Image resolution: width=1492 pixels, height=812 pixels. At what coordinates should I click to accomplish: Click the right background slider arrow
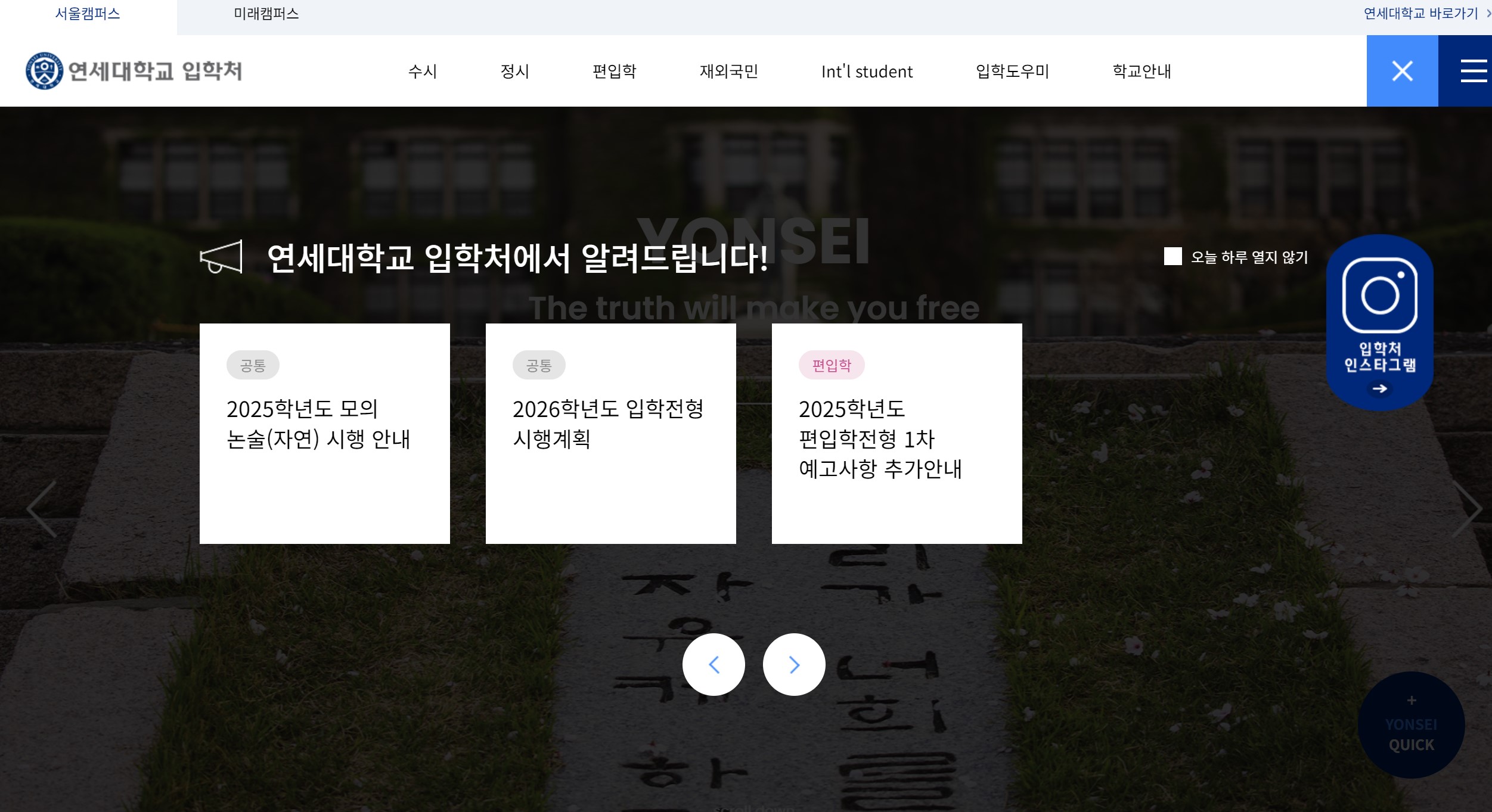(x=1466, y=509)
